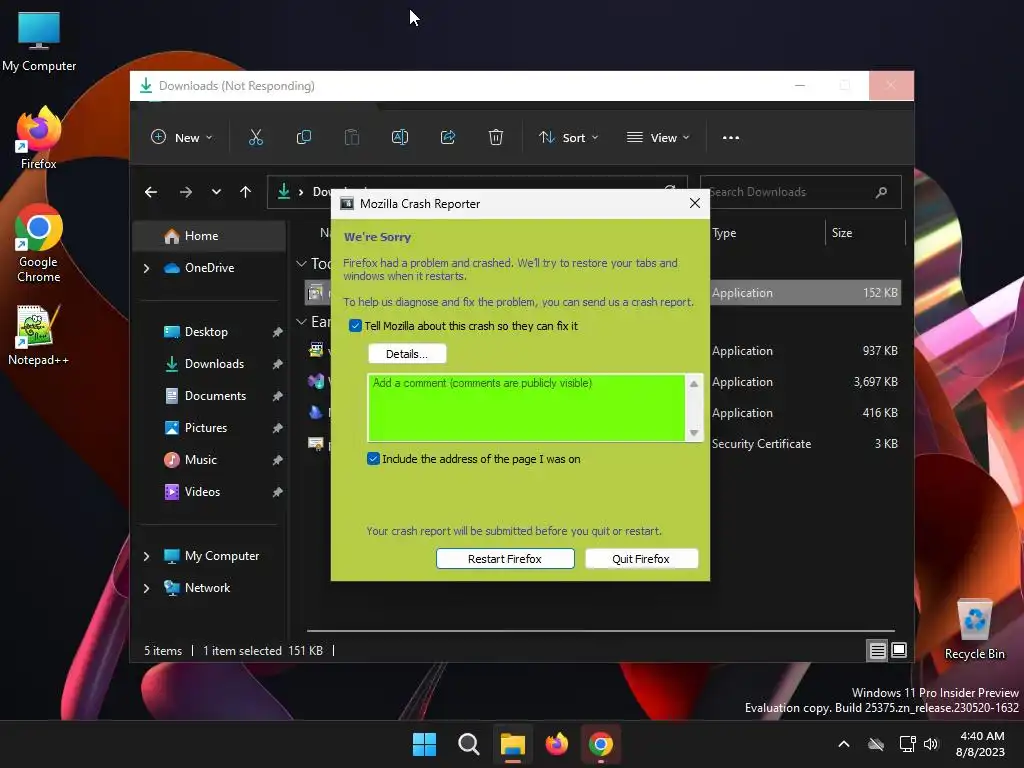The width and height of the screenshot is (1024, 768).
Task: Open the Sort dropdown menu
Action: point(568,138)
